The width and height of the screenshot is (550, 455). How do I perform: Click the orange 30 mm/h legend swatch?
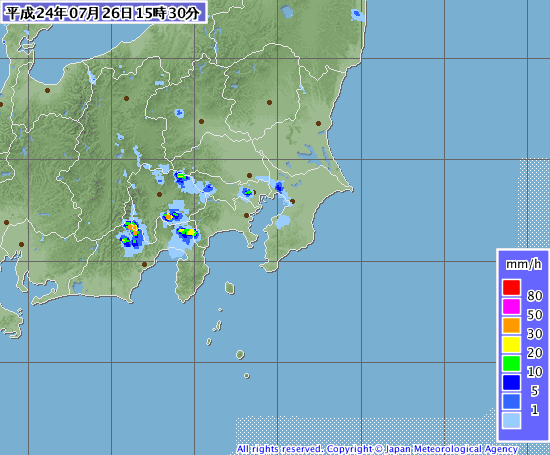(x=511, y=325)
